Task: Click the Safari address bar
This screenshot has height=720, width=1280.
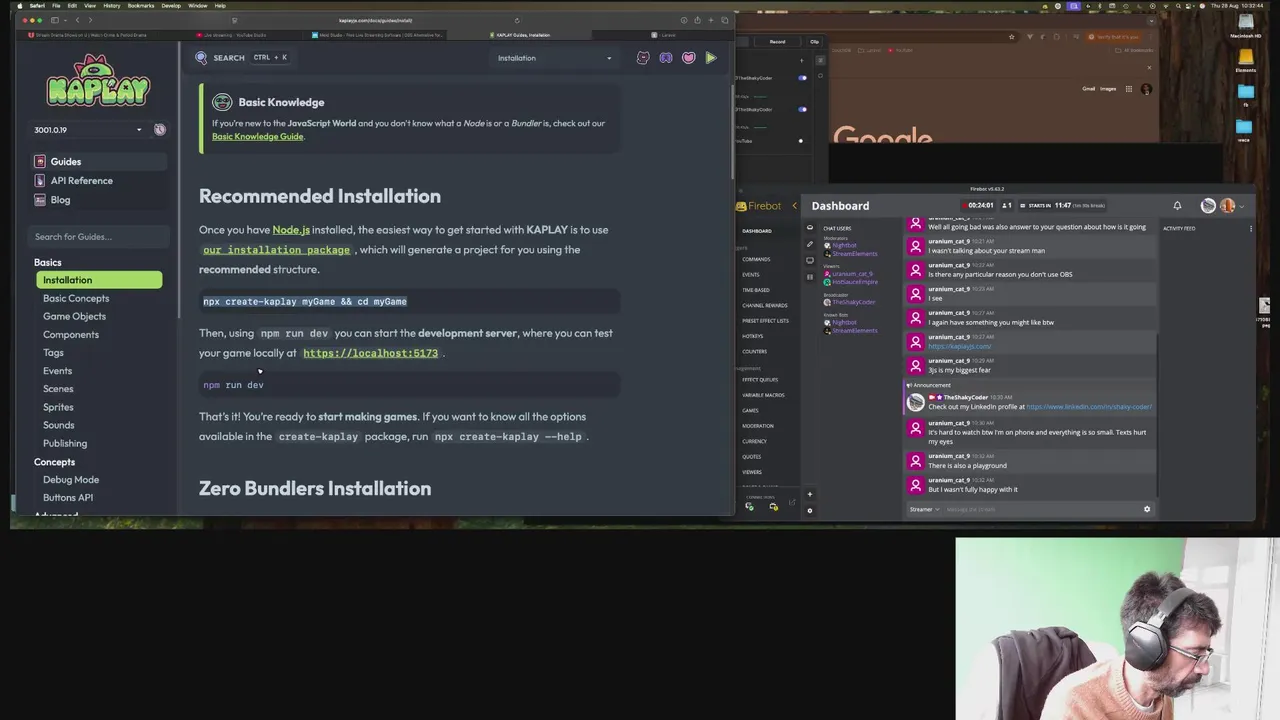Action: click(x=375, y=20)
